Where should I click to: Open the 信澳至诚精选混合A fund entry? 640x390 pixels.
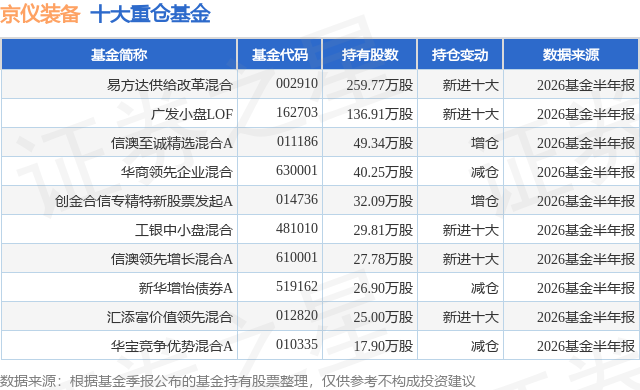click(171, 143)
